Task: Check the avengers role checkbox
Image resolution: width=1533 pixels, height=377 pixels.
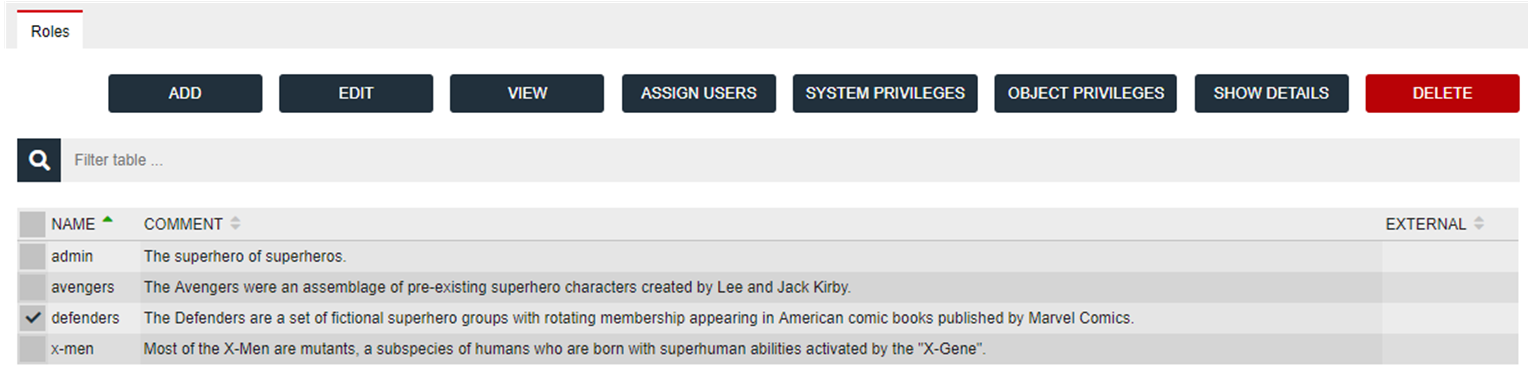Action: pos(32,287)
